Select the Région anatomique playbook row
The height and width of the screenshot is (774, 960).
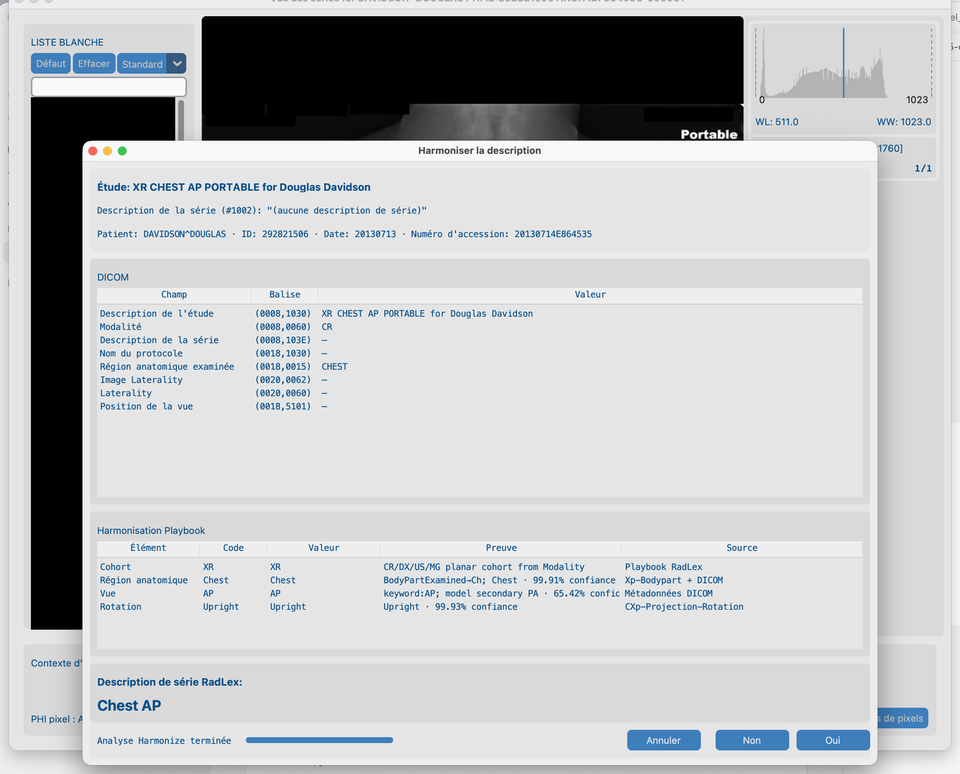[479, 580]
